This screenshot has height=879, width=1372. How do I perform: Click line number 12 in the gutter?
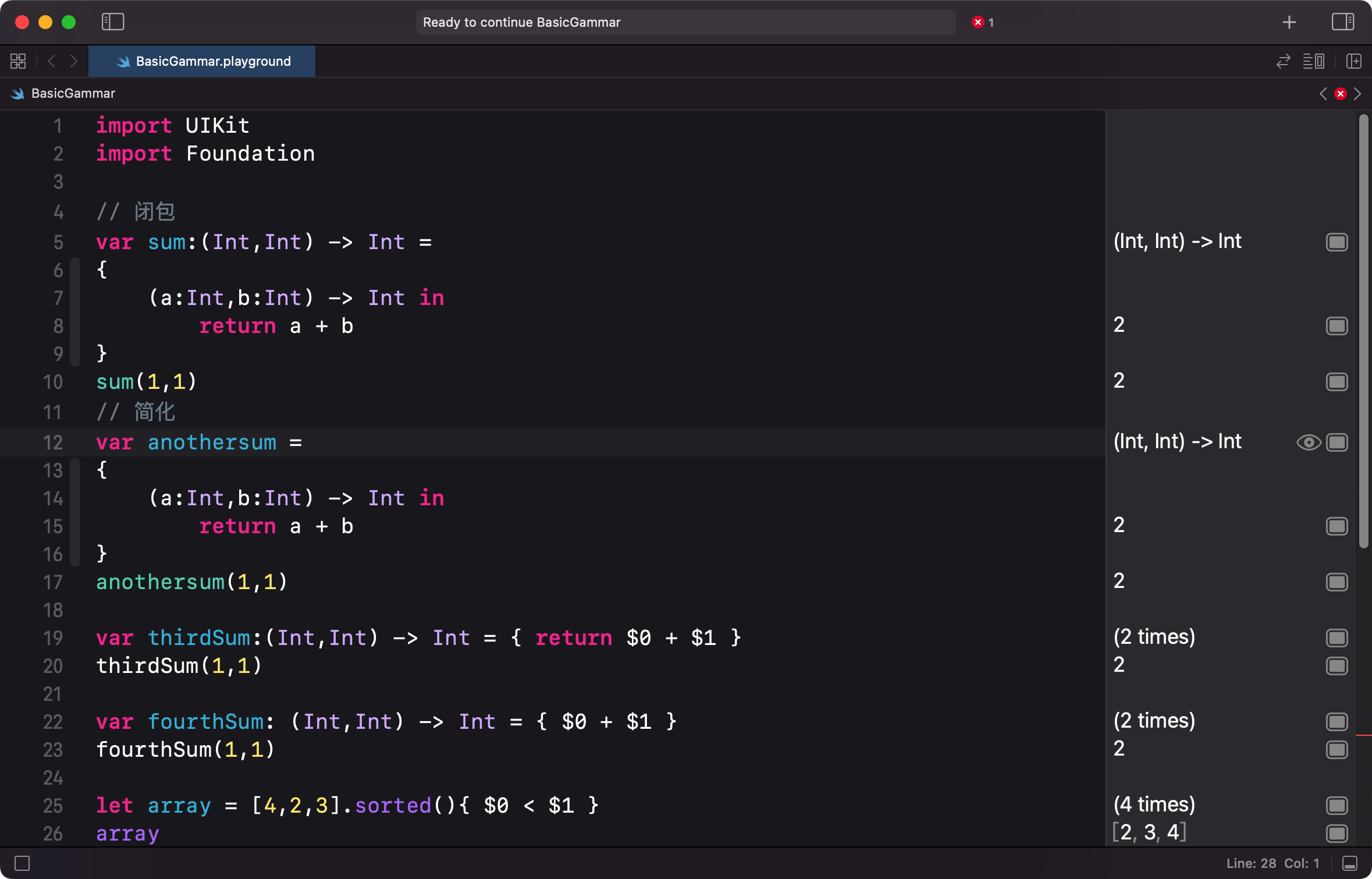point(52,442)
